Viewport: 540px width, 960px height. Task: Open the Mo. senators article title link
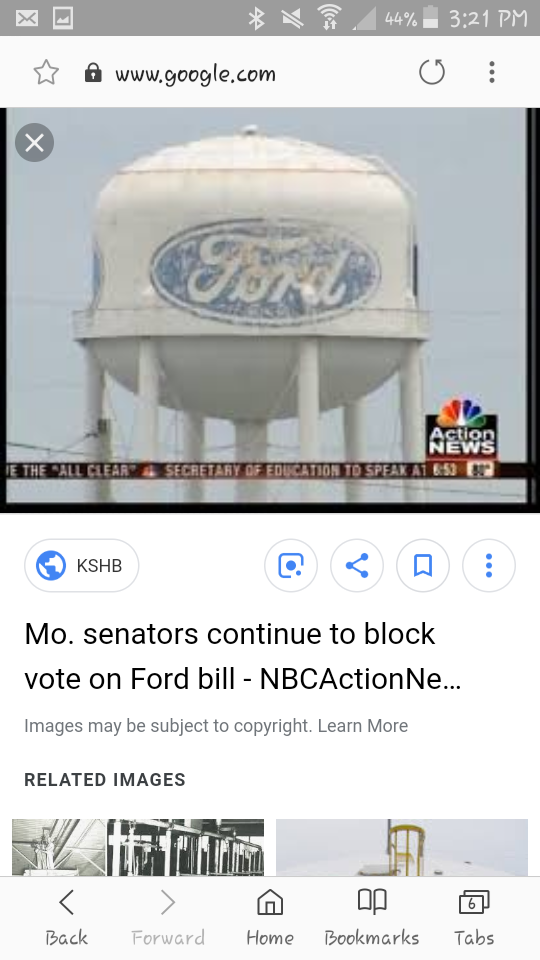242,656
